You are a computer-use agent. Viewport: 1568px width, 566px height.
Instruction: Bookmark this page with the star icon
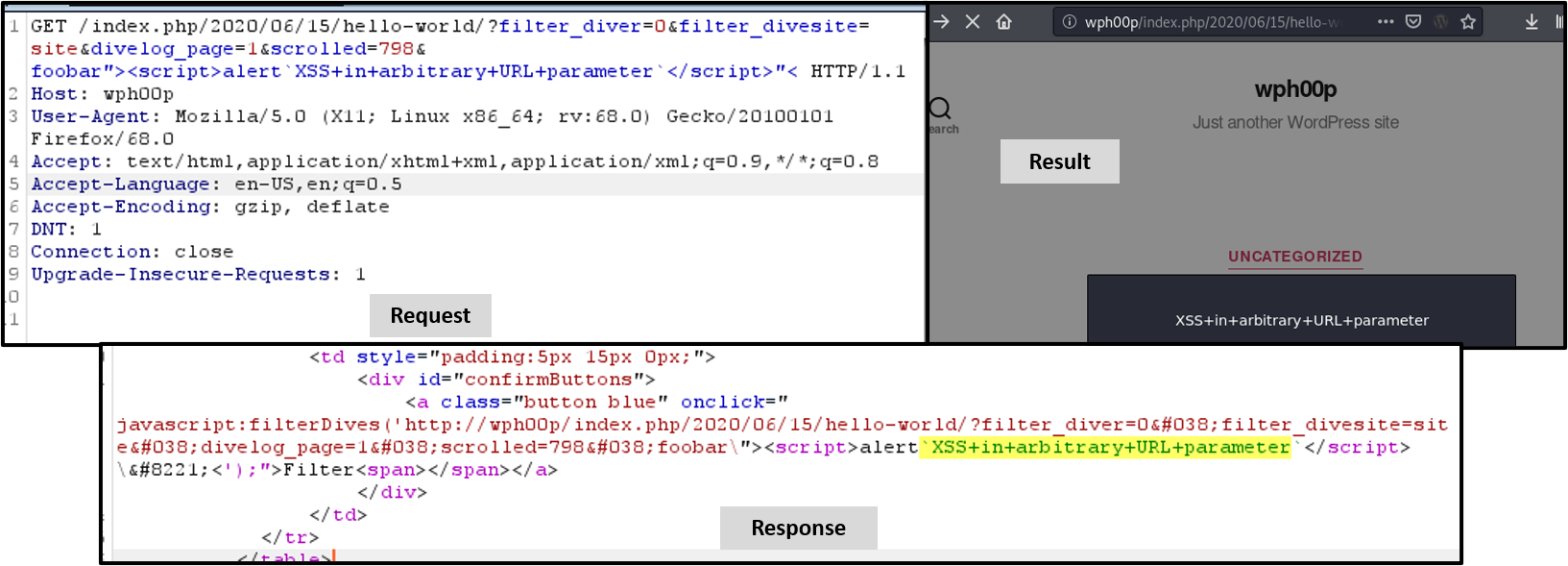[x=1468, y=21]
